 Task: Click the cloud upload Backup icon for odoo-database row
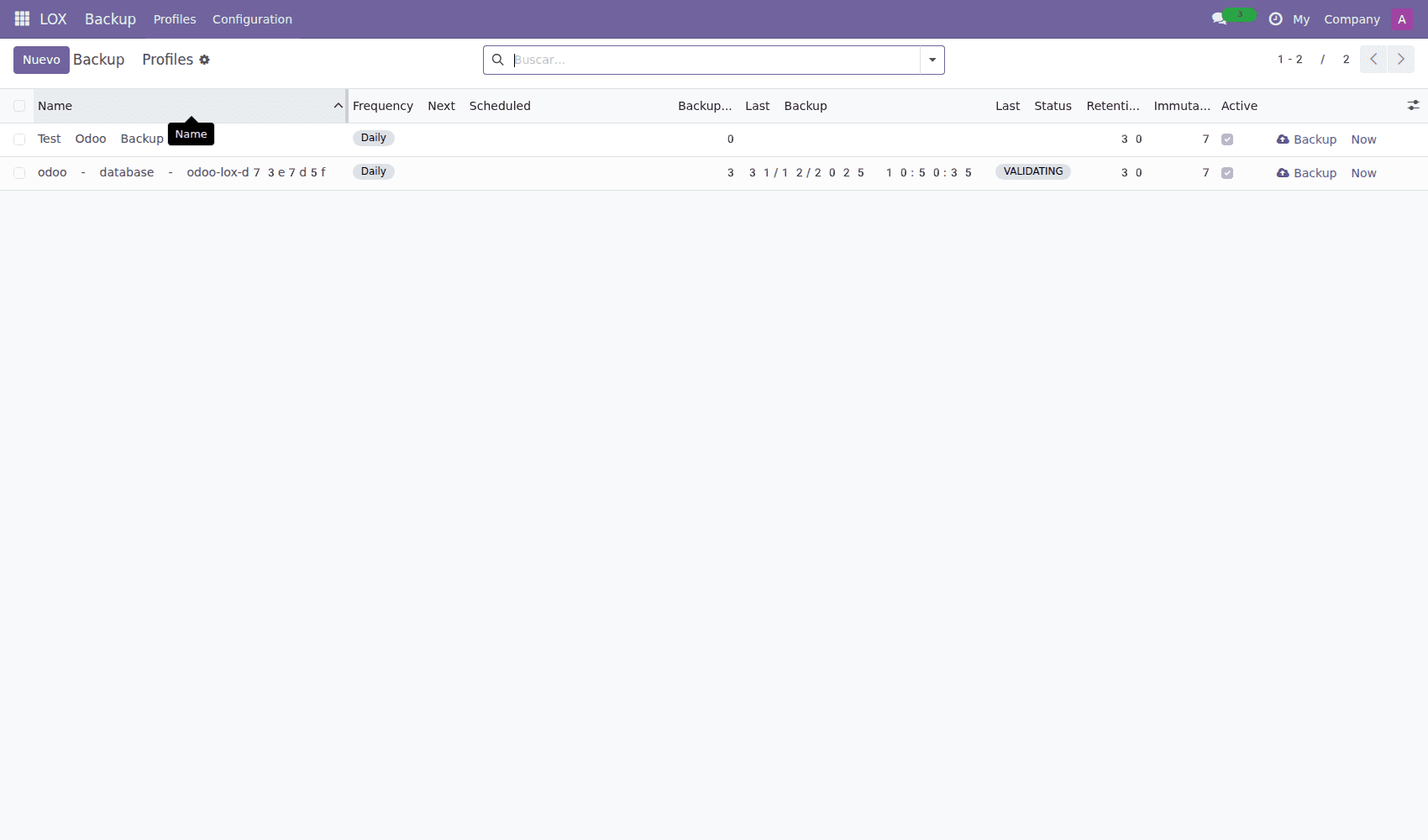1281,172
